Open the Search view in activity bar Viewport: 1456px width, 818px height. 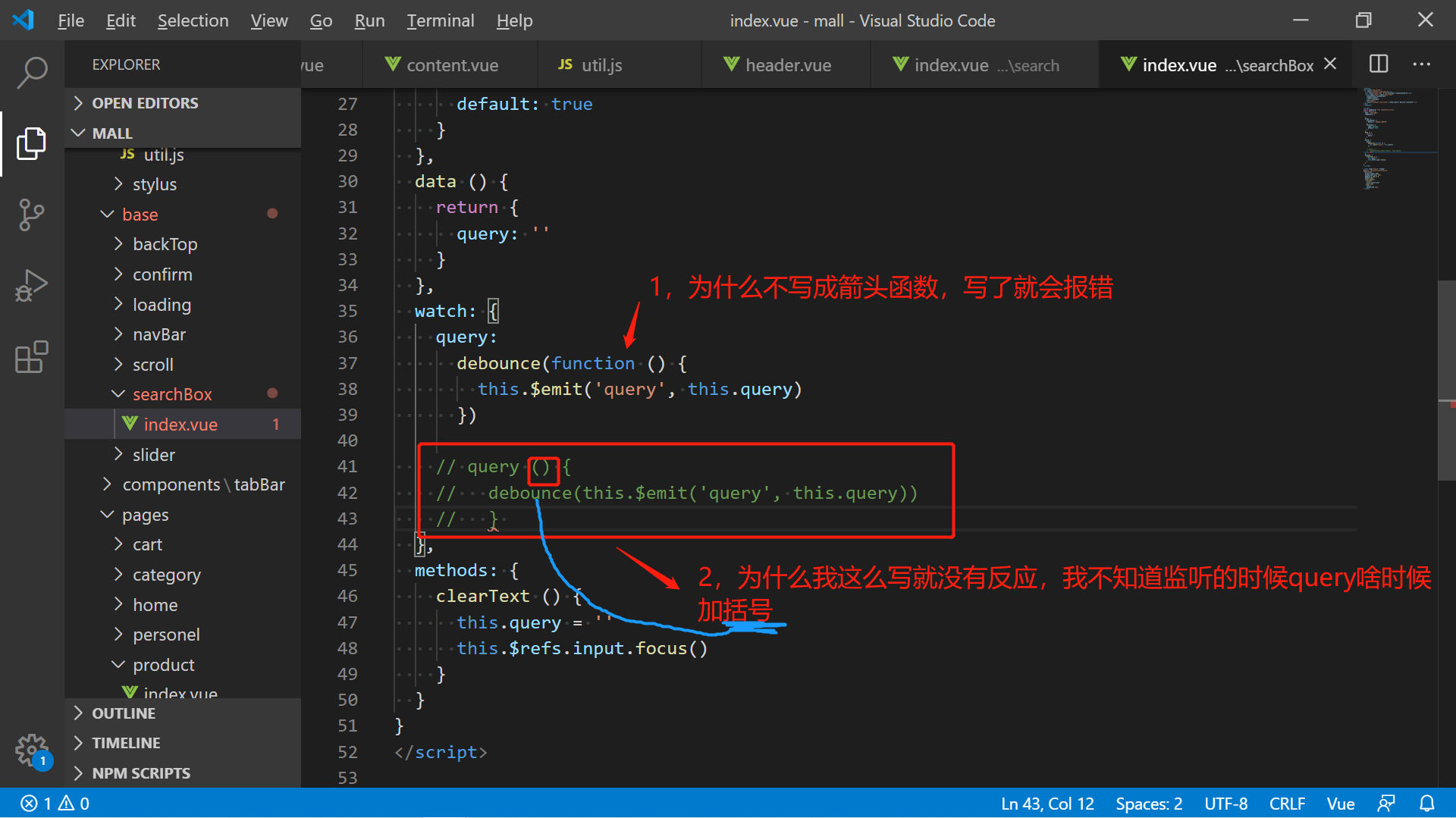pos(32,73)
